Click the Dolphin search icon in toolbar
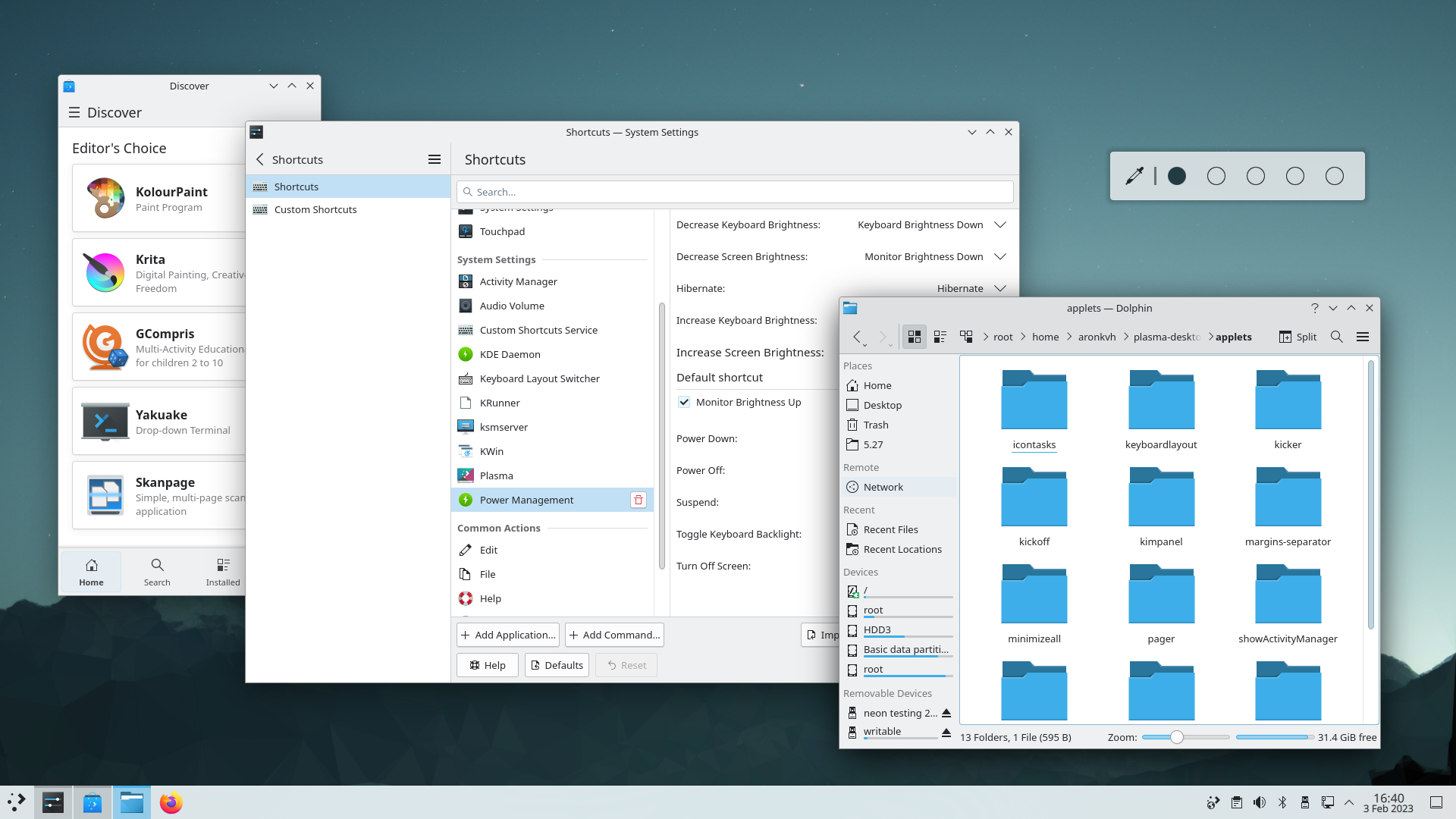This screenshot has width=1456, height=819. tap(1337, 336)
